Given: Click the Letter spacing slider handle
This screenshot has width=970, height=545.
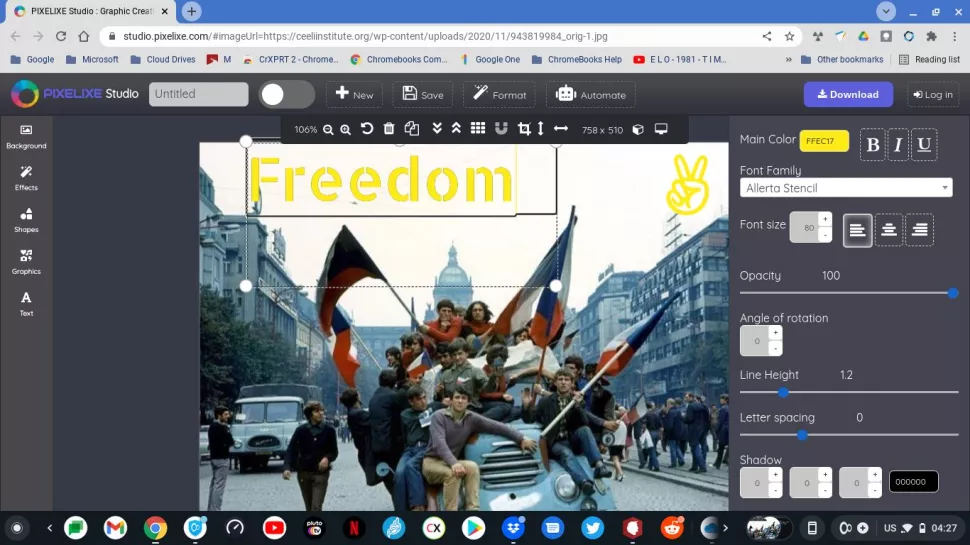Looking at the screenshot, I should coord(802,435).
